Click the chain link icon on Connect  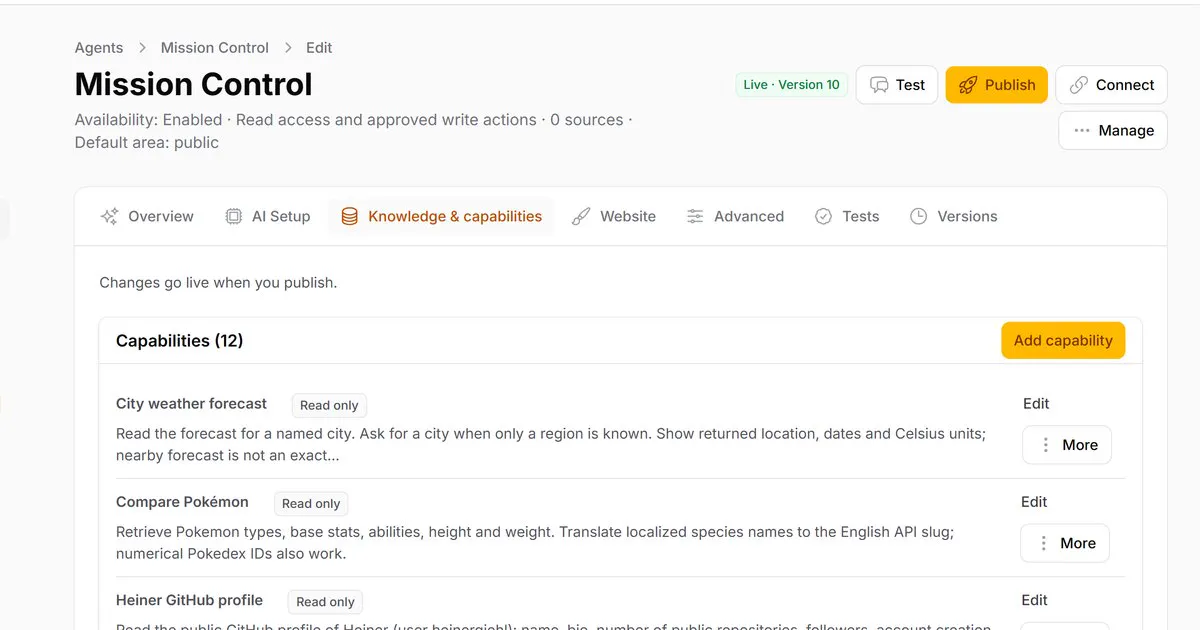coord(1078,85)
